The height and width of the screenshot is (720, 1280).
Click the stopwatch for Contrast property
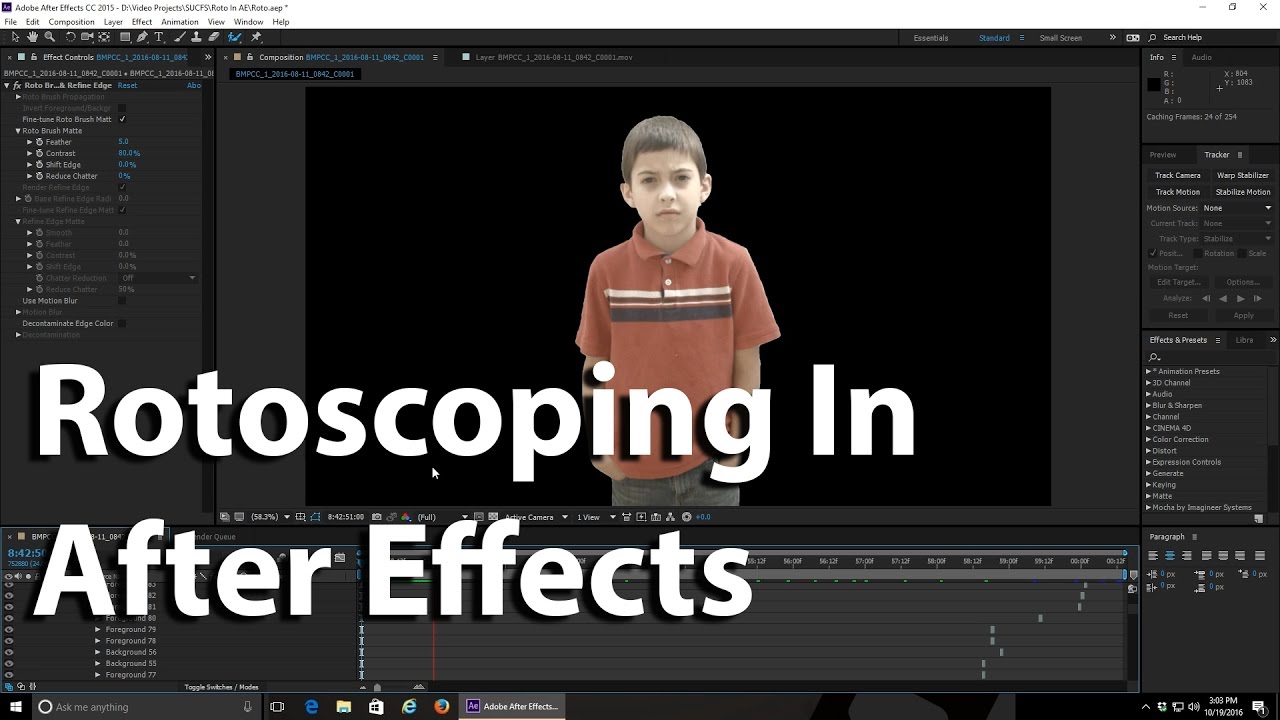click(x=40, y=153)
